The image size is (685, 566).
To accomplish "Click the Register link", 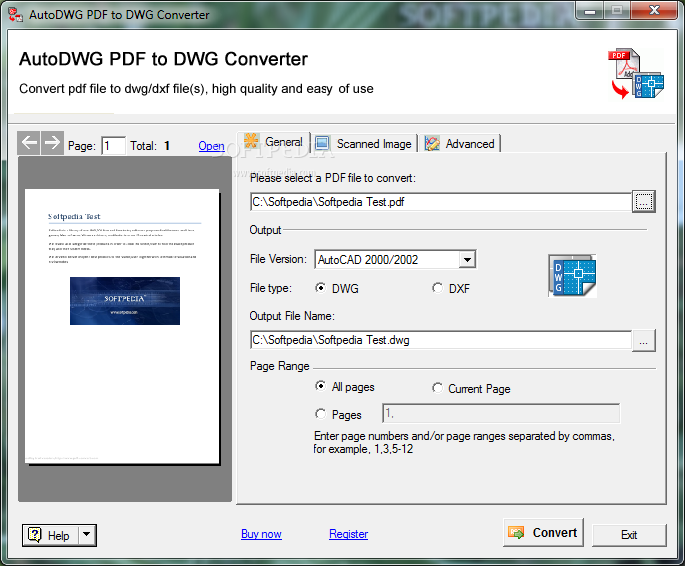I will point(349,534).
